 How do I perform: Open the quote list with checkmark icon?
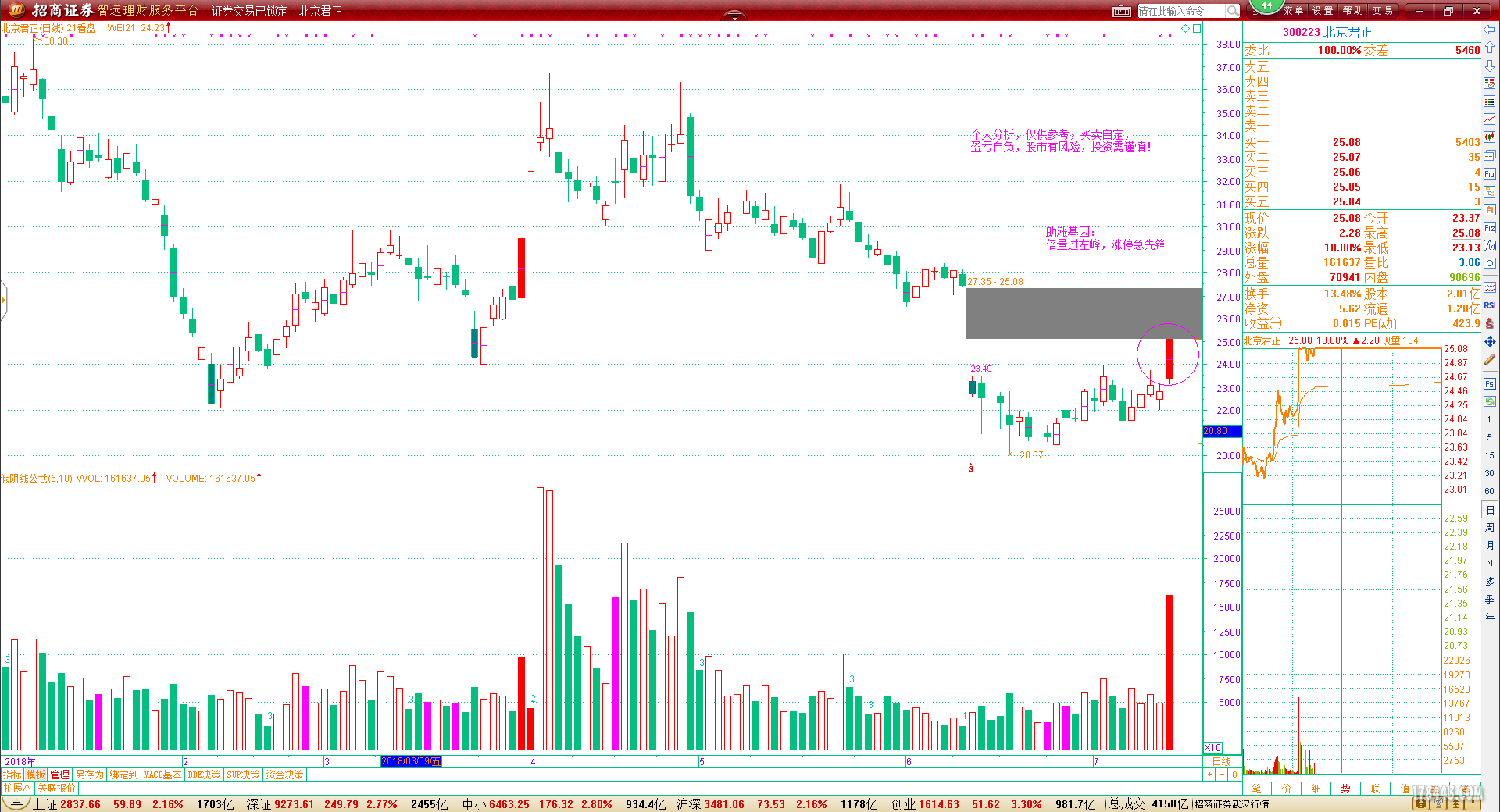pyautogui.click(x=1490, y=84)
